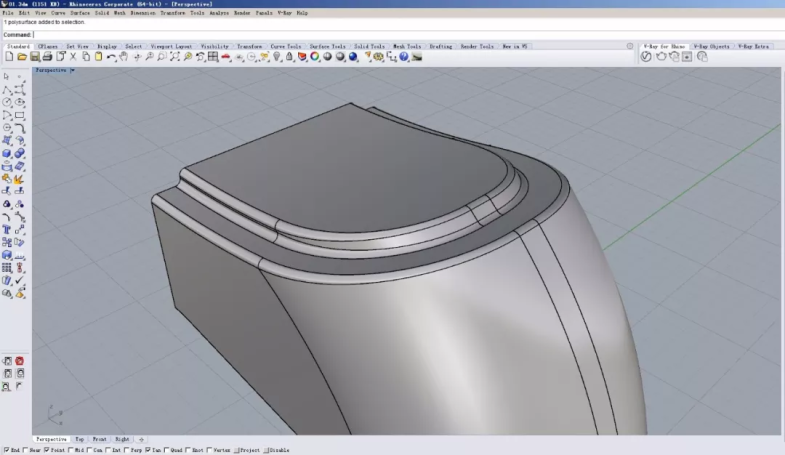Click the V-Ray teapot render icon
This screenshot has width=785, height=455.
click(660, 57)
